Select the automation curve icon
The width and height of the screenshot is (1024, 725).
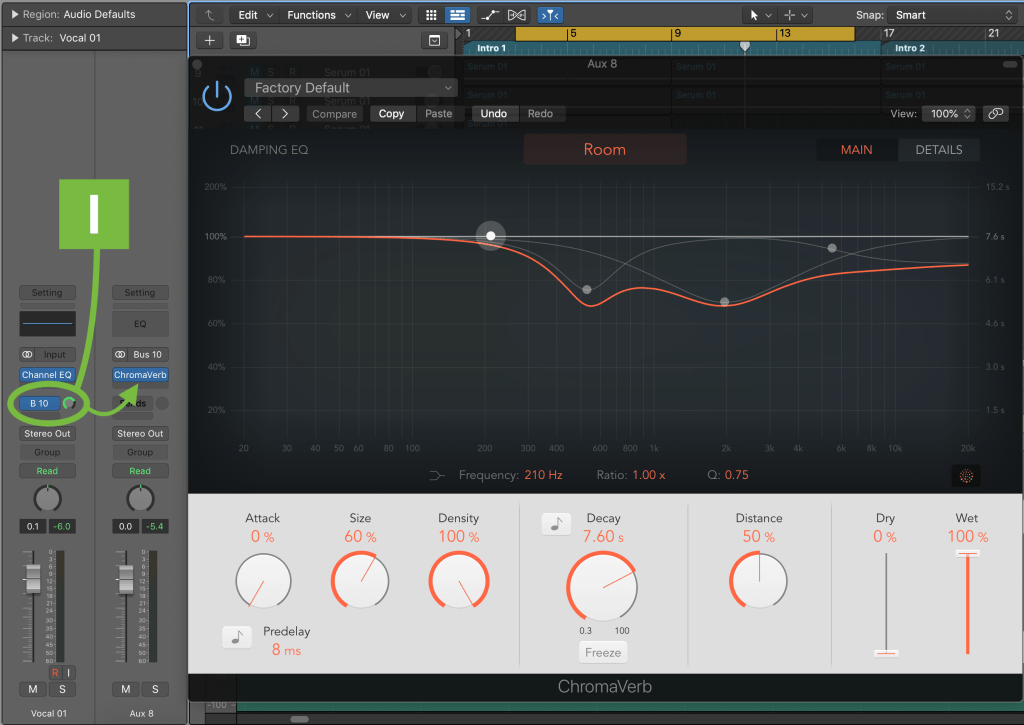click(x=489, y=14)
